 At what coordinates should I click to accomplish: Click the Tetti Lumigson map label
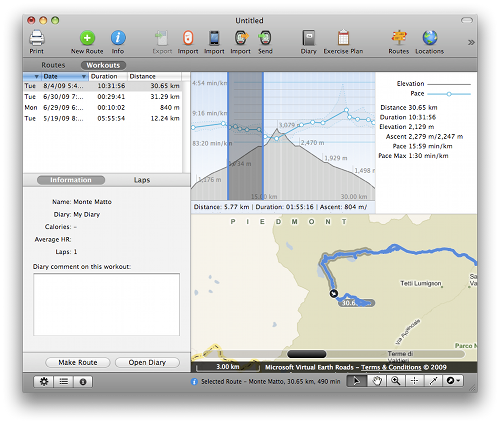(421, 283)
